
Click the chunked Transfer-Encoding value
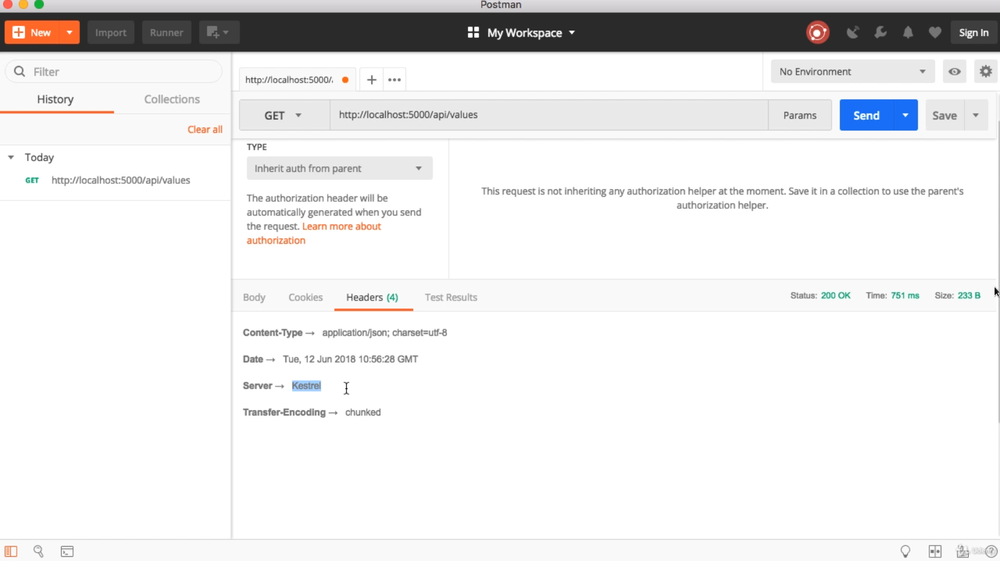tap(363, 412)
